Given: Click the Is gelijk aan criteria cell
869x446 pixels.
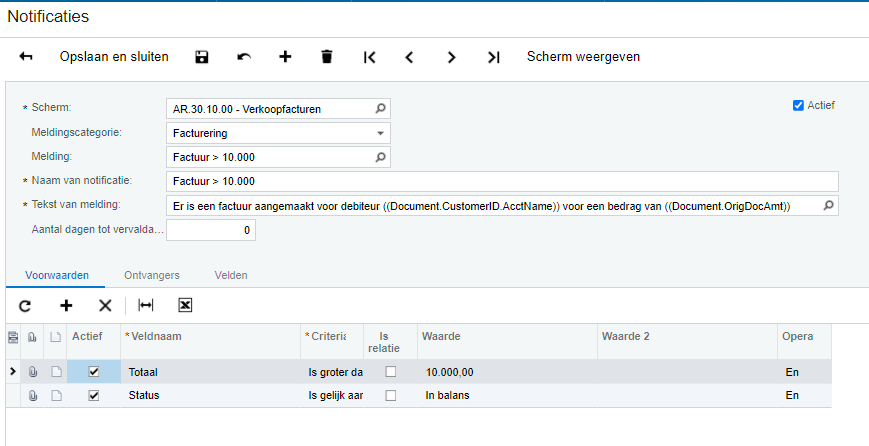Looking at the screenshot, I should tap(332, 396).
